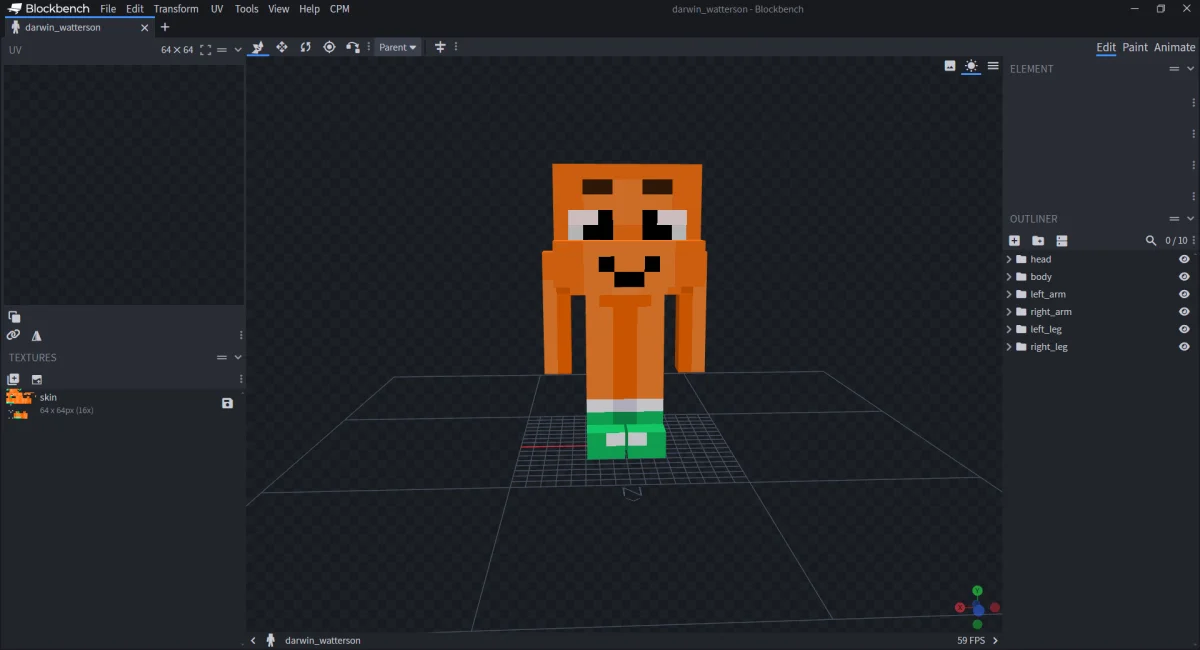The width and height of the screenshot is (1200, 650).
Task: Click the Import Texture icon
Action: pyautogui.click(x=37, y=379)
